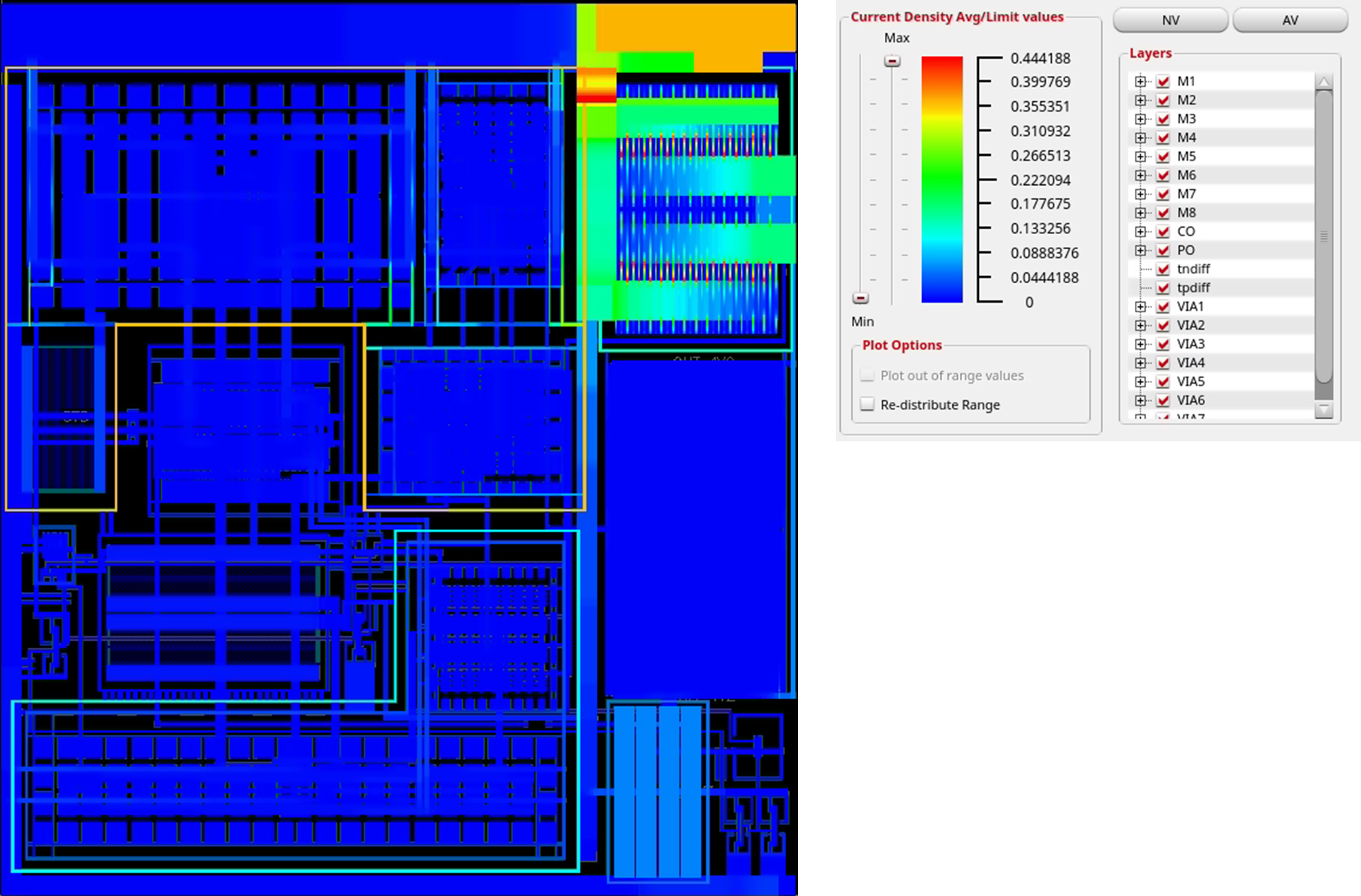Click the Layers scrollbar down arrow
The image size is (1361, 896).
point(1325,410)
